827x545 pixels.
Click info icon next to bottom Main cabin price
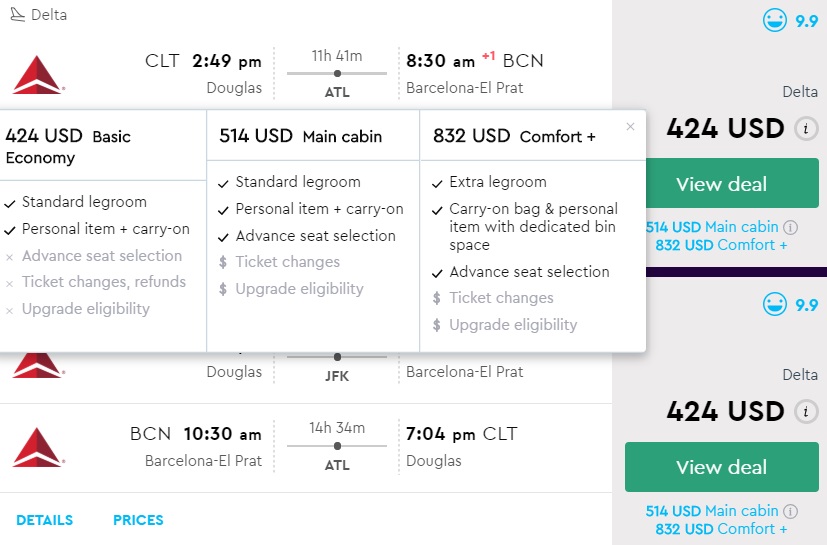click(790, 511)
